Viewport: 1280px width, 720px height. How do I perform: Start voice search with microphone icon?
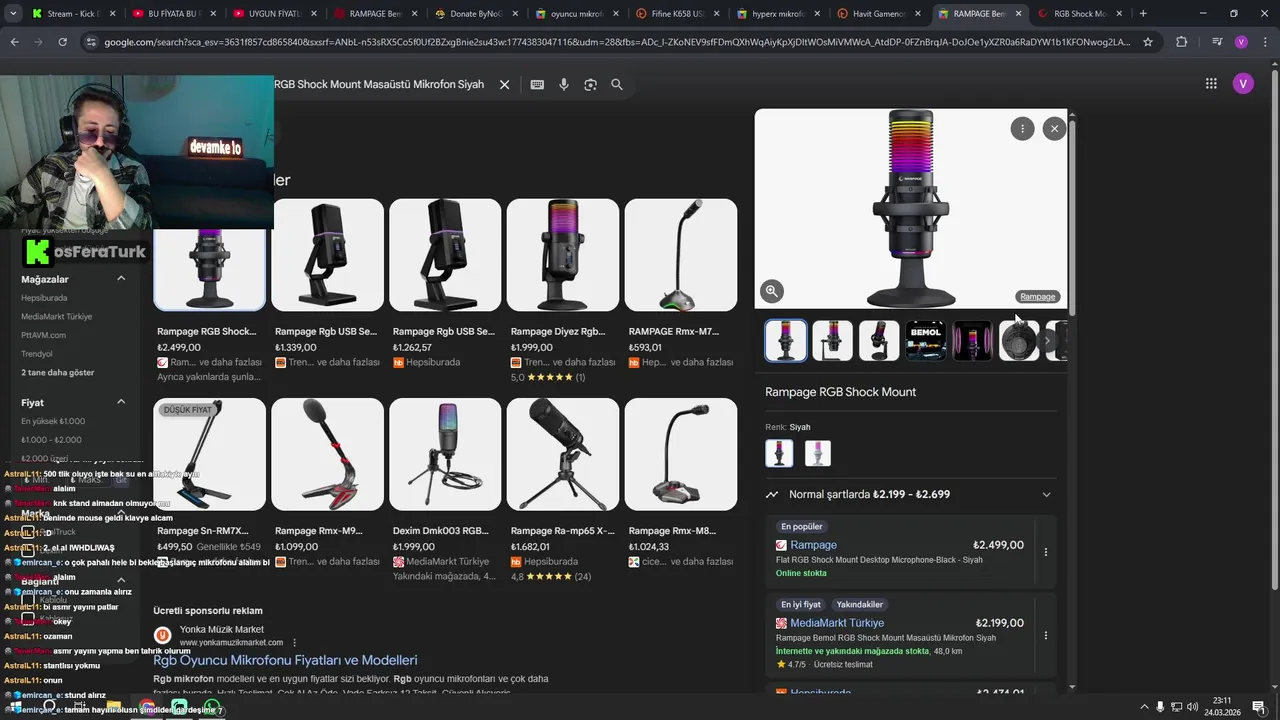(x=564, y=85)
